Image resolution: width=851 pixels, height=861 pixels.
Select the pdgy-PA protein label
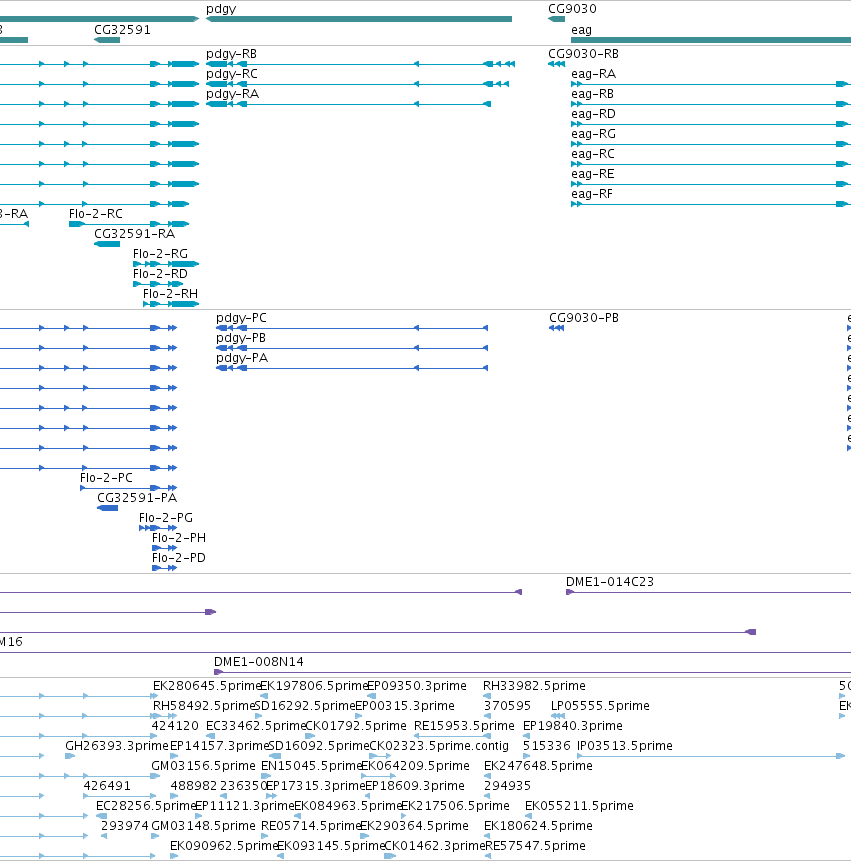(x=242, y=358)
